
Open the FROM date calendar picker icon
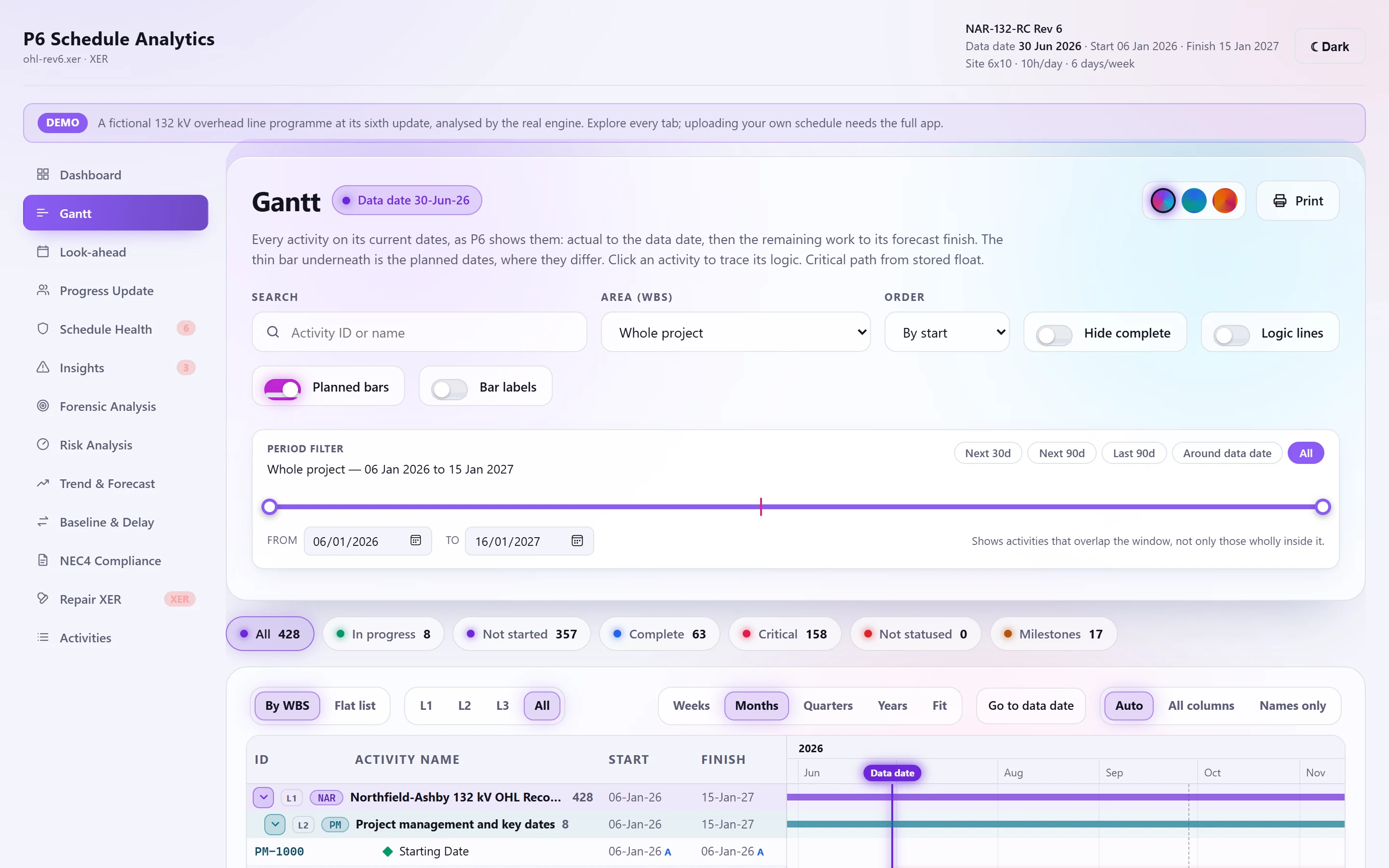tap(416, 540)
